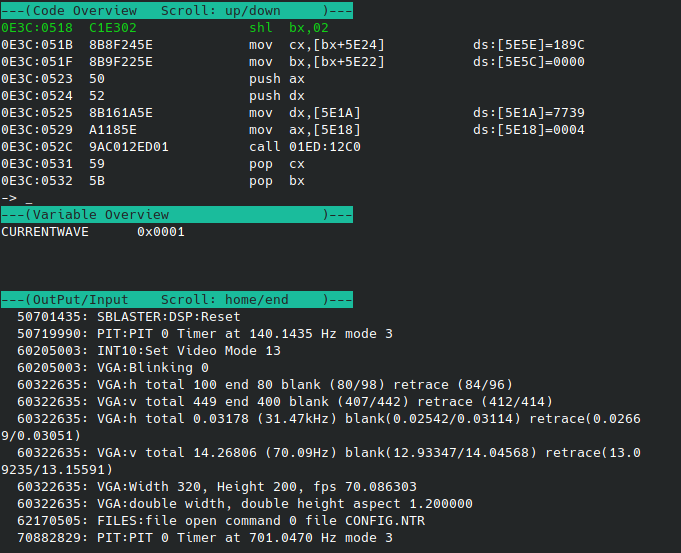Click the CURRENTWAVE variable name
Screen dimensions: 681x553
[45, 232]
